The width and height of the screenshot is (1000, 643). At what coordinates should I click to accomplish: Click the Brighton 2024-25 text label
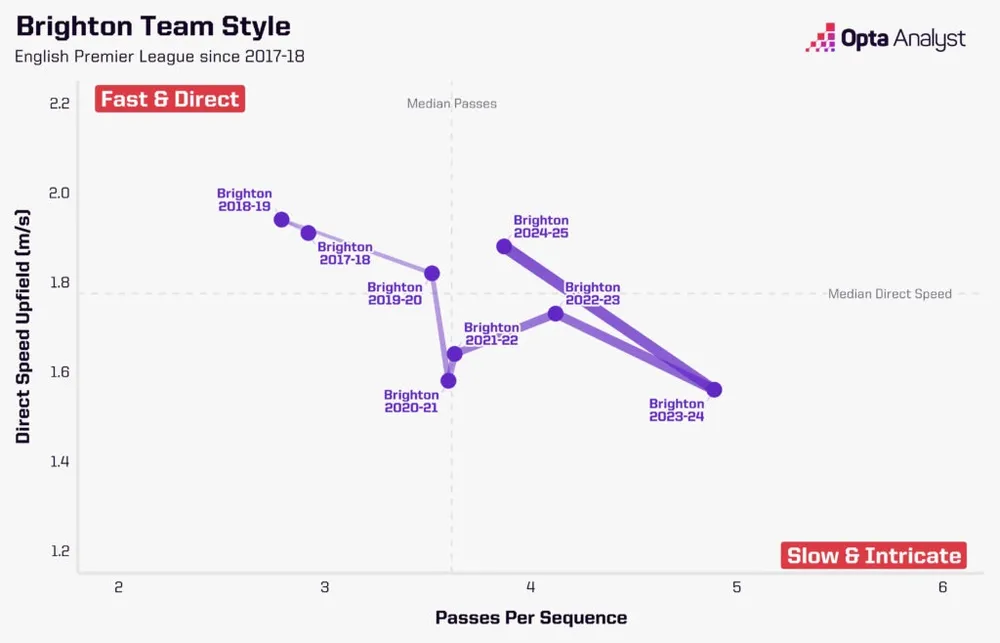[541, 226]
